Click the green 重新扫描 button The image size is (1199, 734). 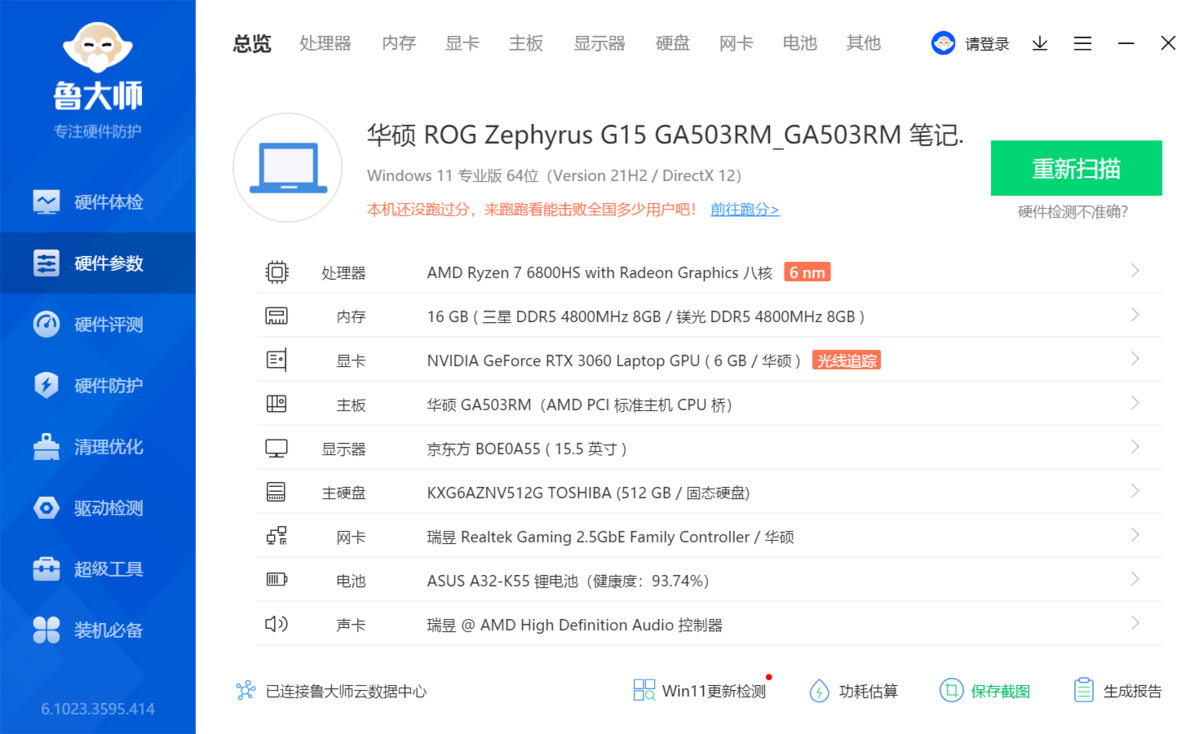[x=1076, y=168]
